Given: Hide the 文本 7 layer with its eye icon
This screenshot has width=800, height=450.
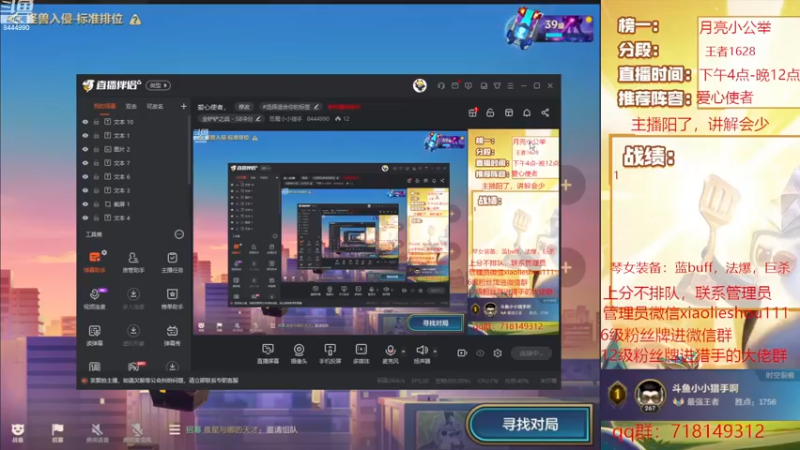Looking at the screenshot, I should 85,163.
